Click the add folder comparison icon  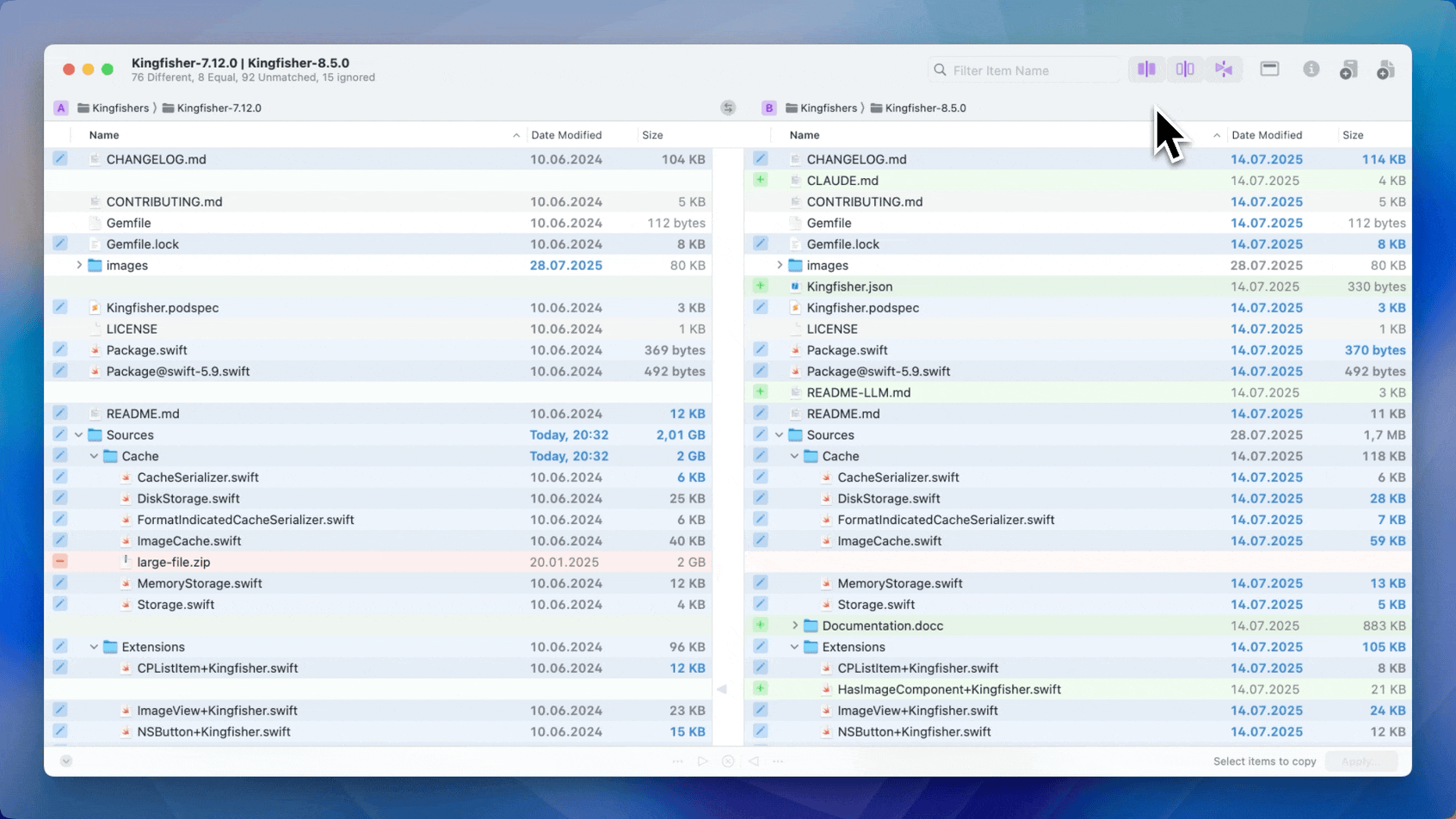[x=1348, y=70]
